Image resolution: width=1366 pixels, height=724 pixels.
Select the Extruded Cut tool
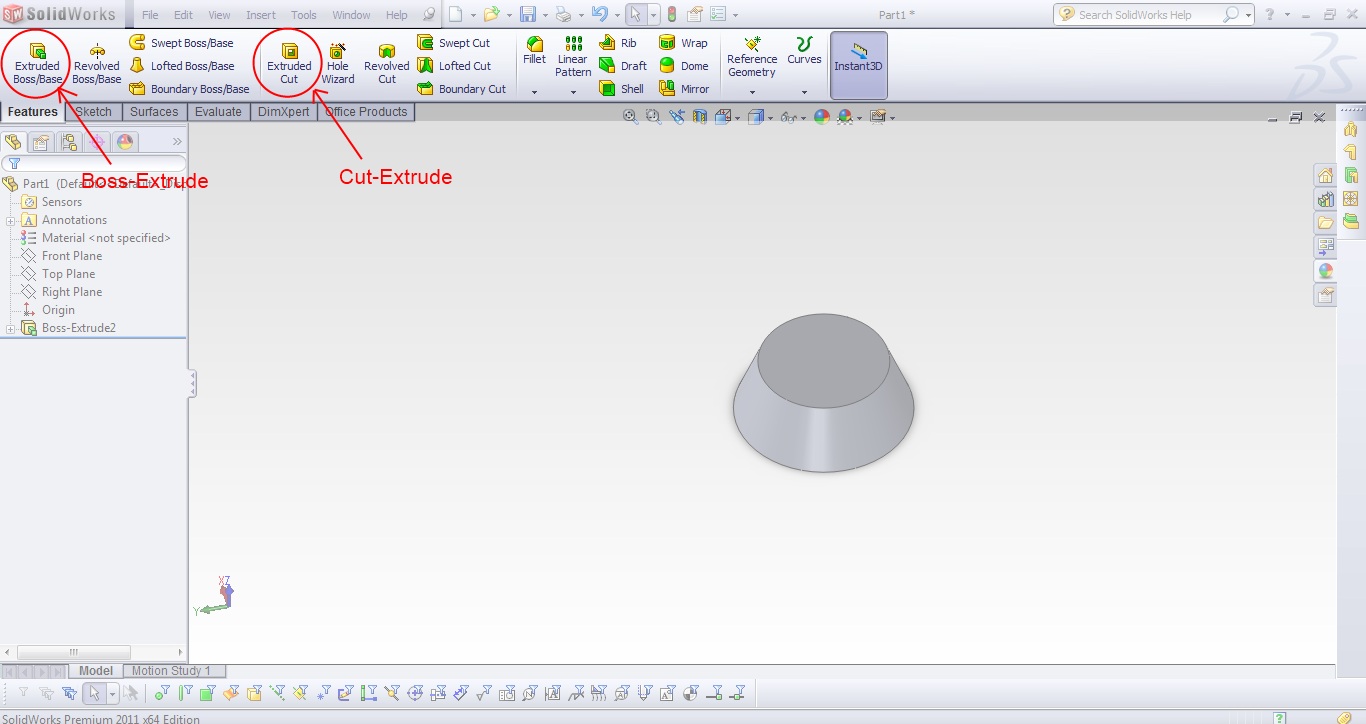[288, 62]
